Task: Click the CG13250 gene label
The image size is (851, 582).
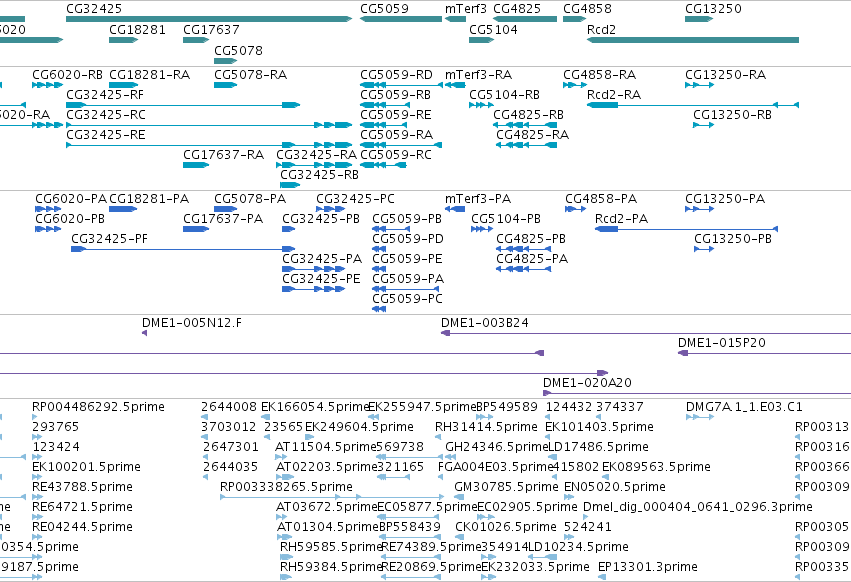Action: [713, 9]
